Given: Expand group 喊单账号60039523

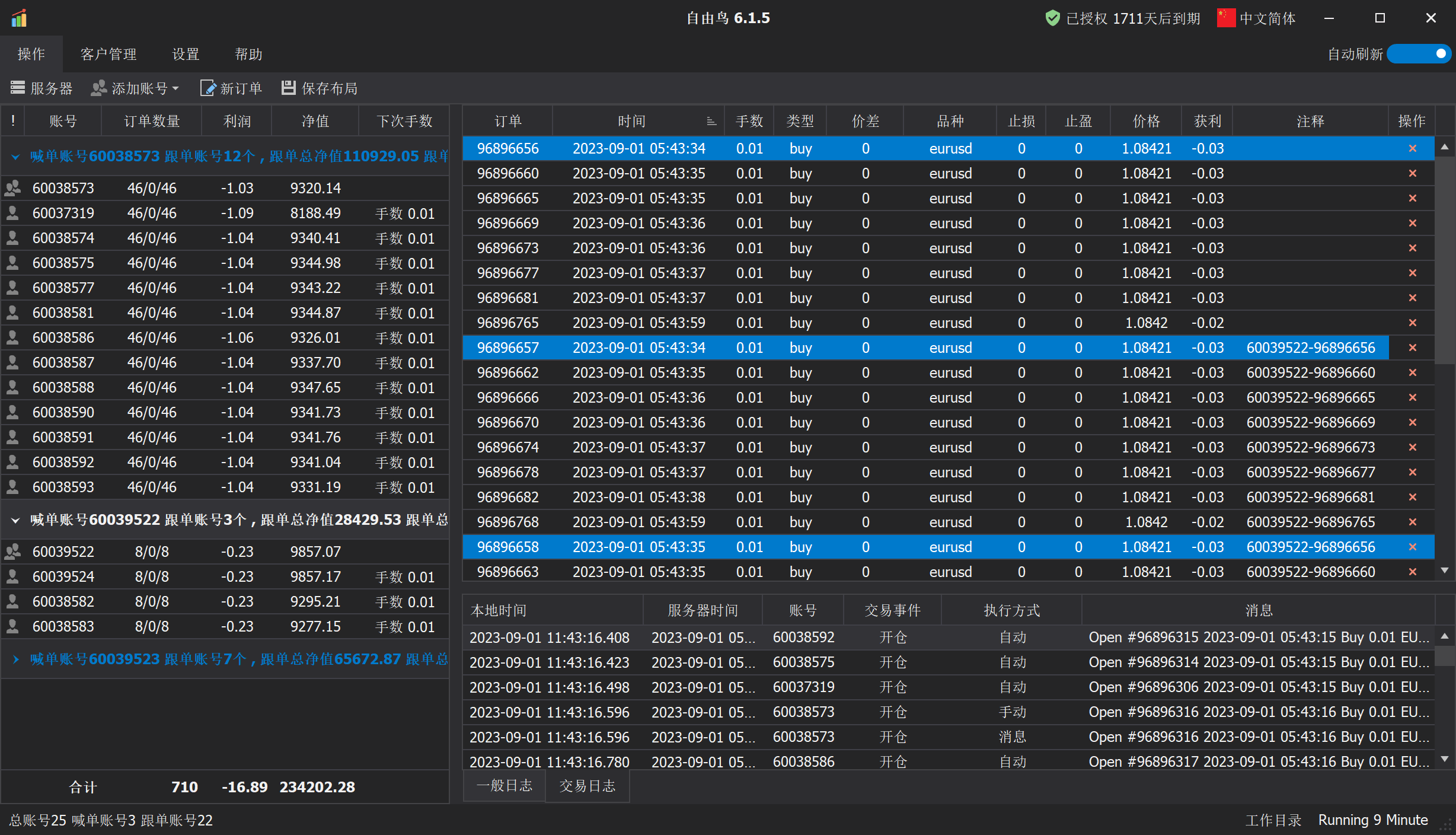Looking at the screenshot, I should click(15, 659).
